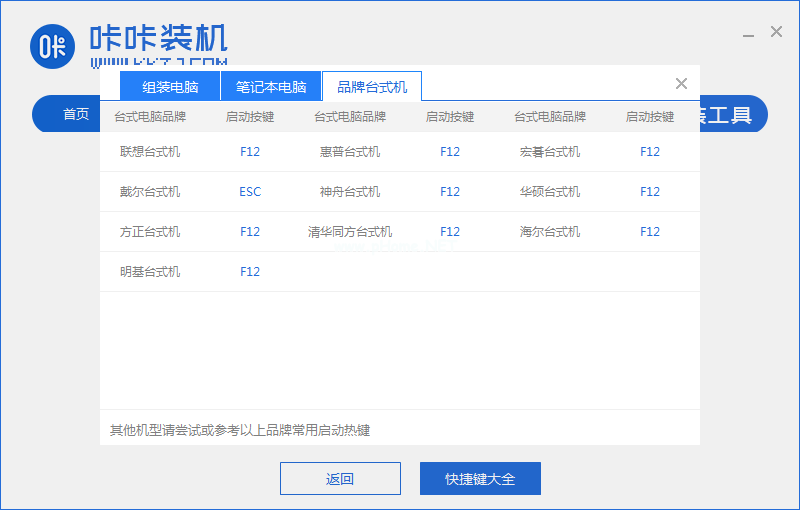The width and height of the screenshot is (800, 510).
Task: Go to the 首页 navigation item
Action: coord(76,114)
